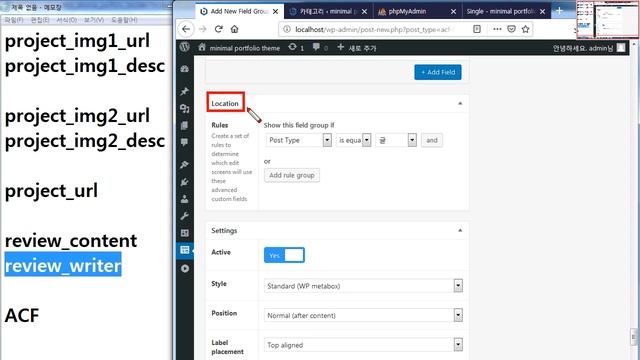Screen dimensions: 640x360
Task: Open the 안녕하세요, admin님 account menu
Action: pos(589,48)
